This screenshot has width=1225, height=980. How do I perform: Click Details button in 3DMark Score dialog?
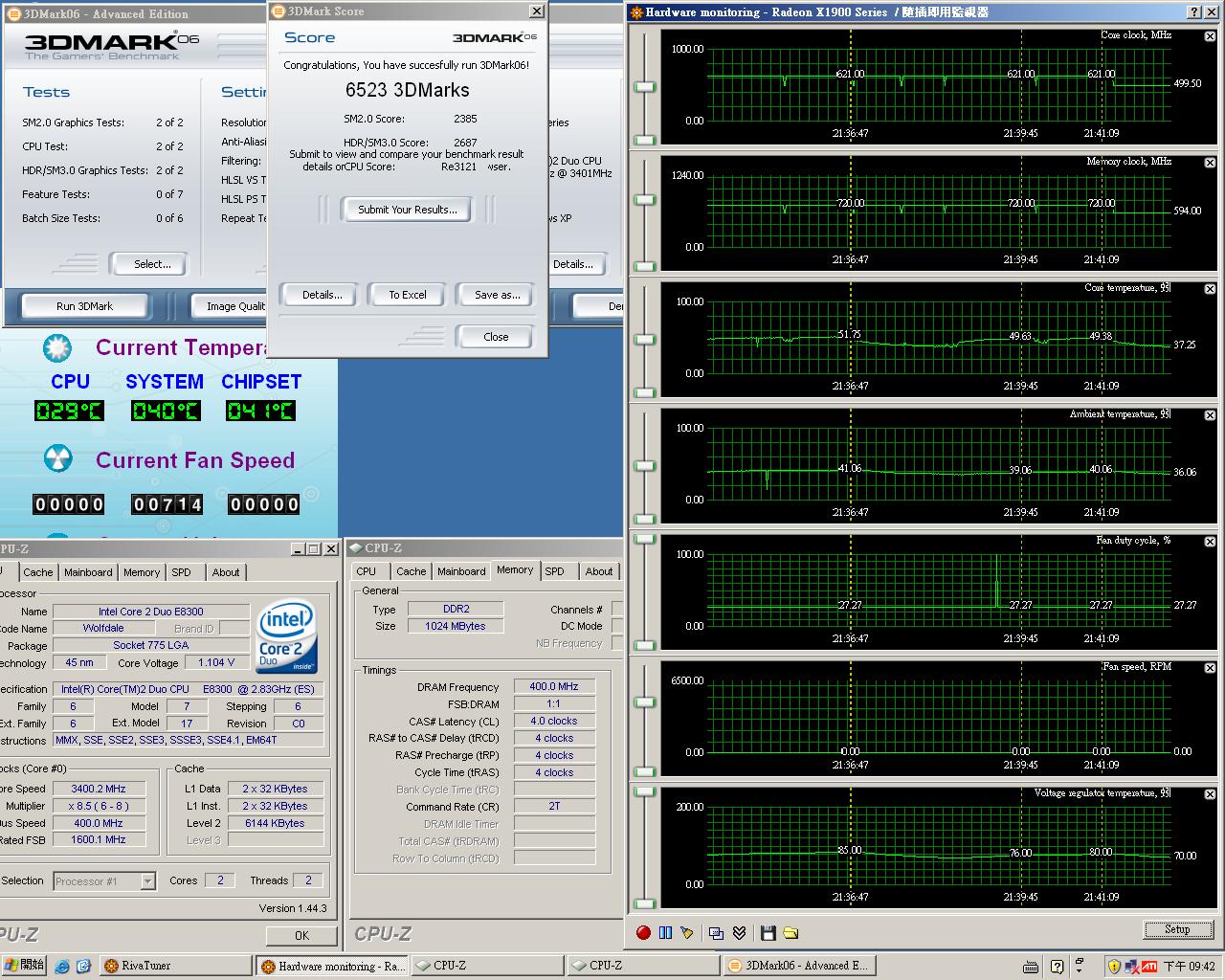pyautogui.click(x=322, y=295)
